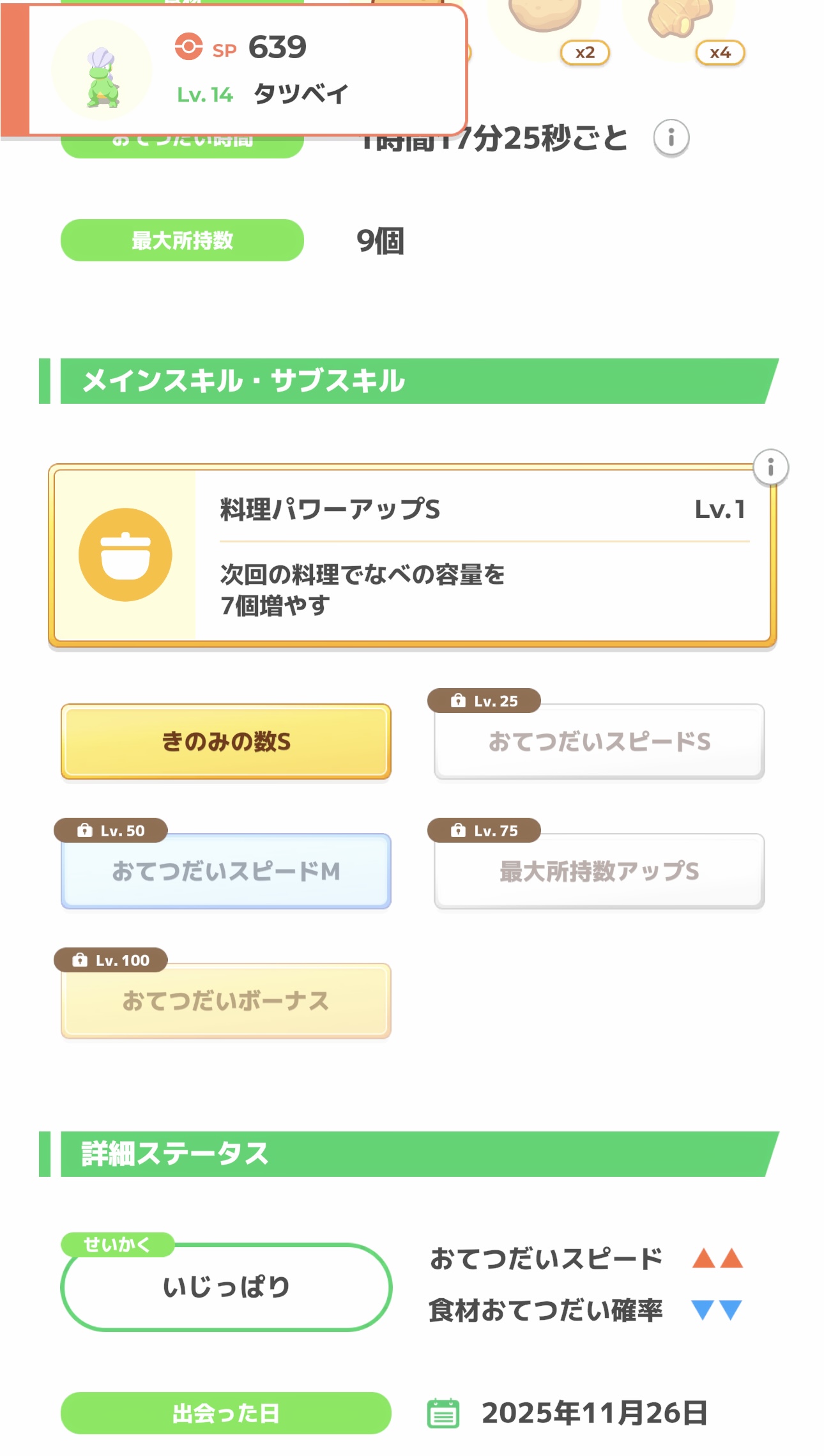The width and height of the screenshot is (824, 1456).
Task: Tap the メインスキル・サブスキル section header
Action: [409, 381]
